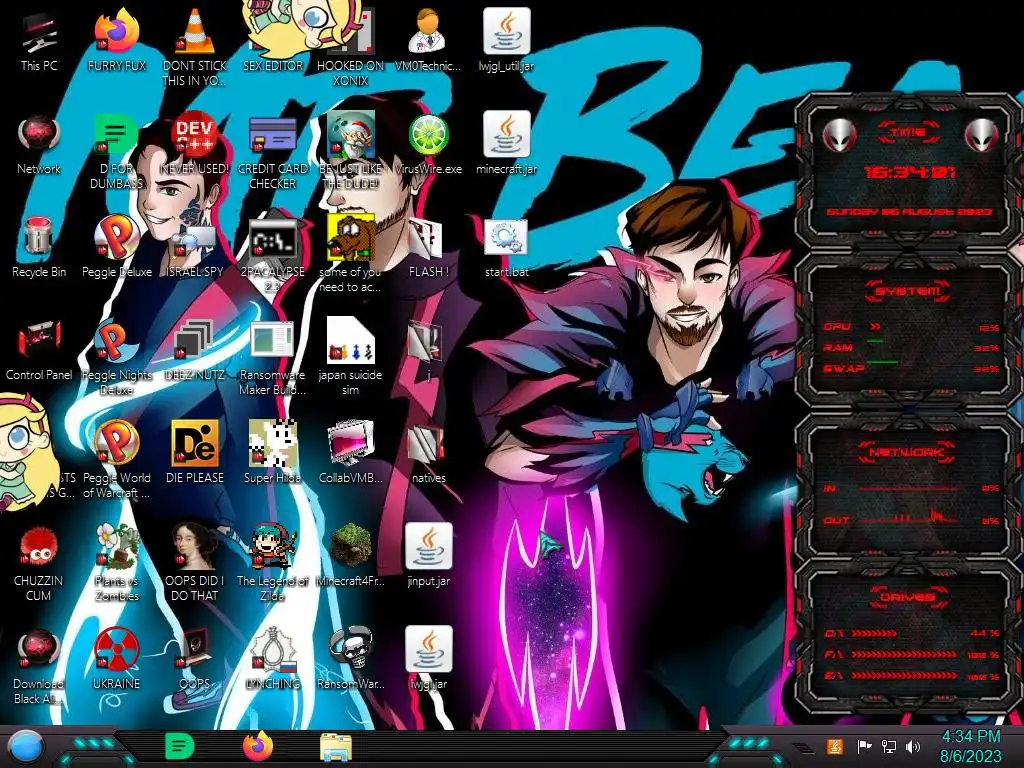Launch Firefox from the taskbar
Image resolution: width=1024 pixels, height=768 pixels.
click(x=258, y=746)
